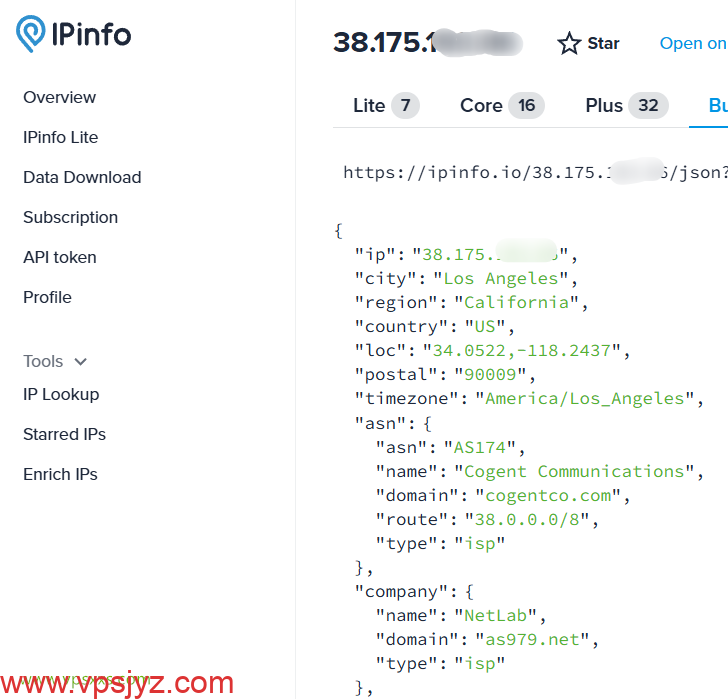Image resolution: width=728 pixels, height=699 pixels.
Task: Open the API token page
Action: pos(60,257)
